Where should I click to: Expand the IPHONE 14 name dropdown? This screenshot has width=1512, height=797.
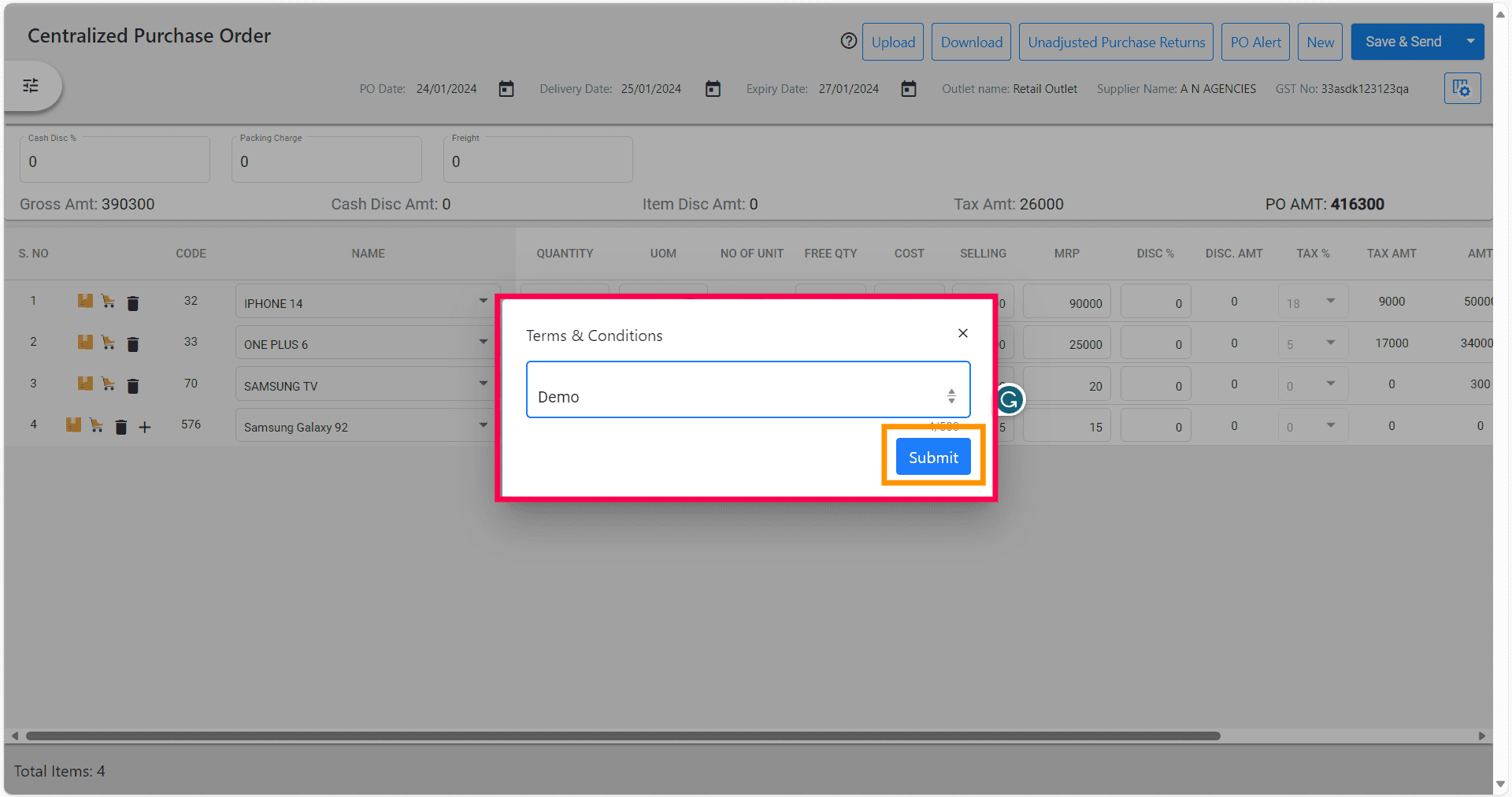click(x=483, y=301)
